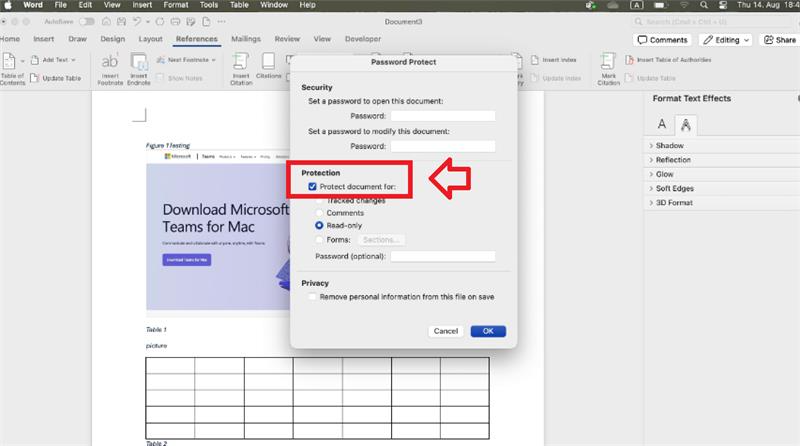The width and height of the screenshot is (800, 446).
Task: Open the Table menu in menu bar
Action: [x=239, y=5]
